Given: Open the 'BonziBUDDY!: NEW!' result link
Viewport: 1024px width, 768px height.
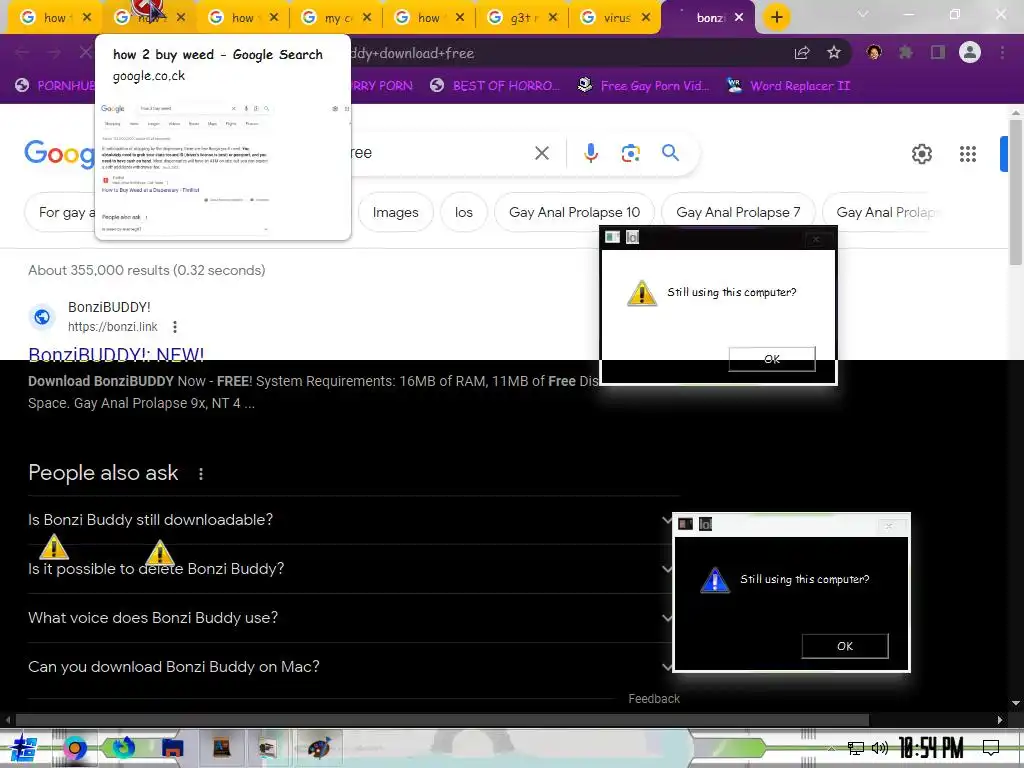Looking at the screenshot, I should coord(116,353).
